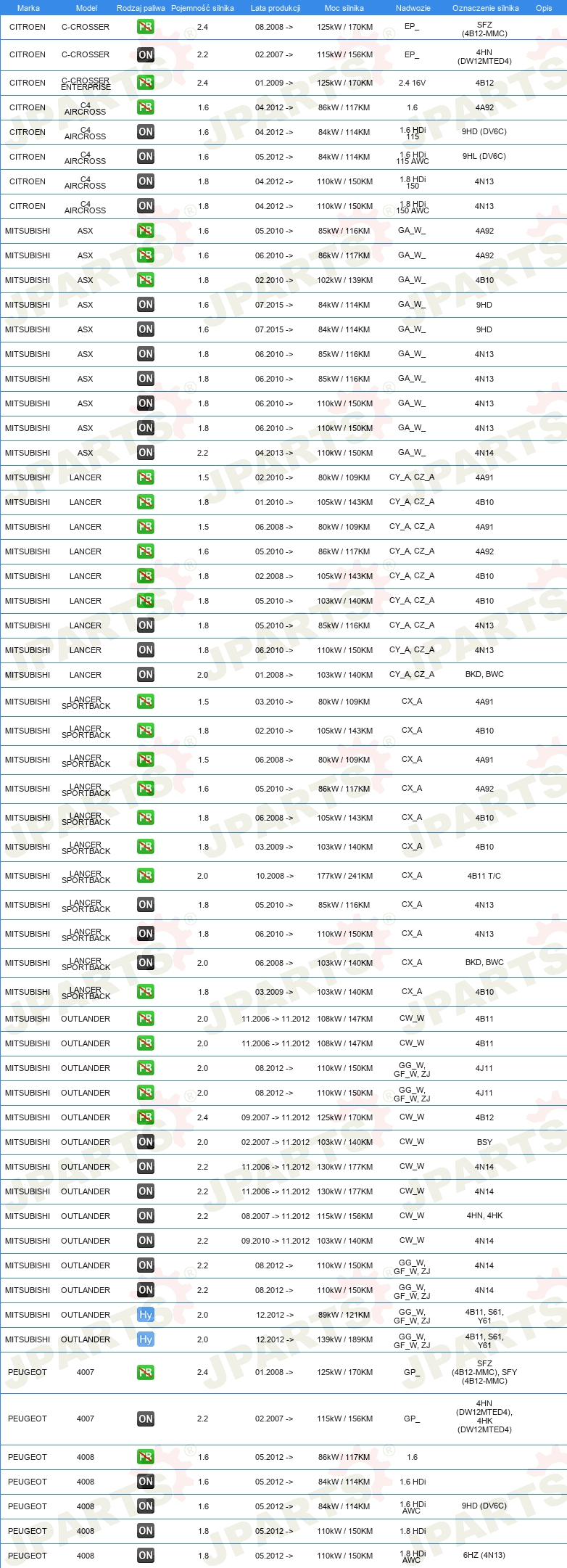This screenshot has width=567, height=1568.
Task: Click the Opis column header
Action: (544, 8)
